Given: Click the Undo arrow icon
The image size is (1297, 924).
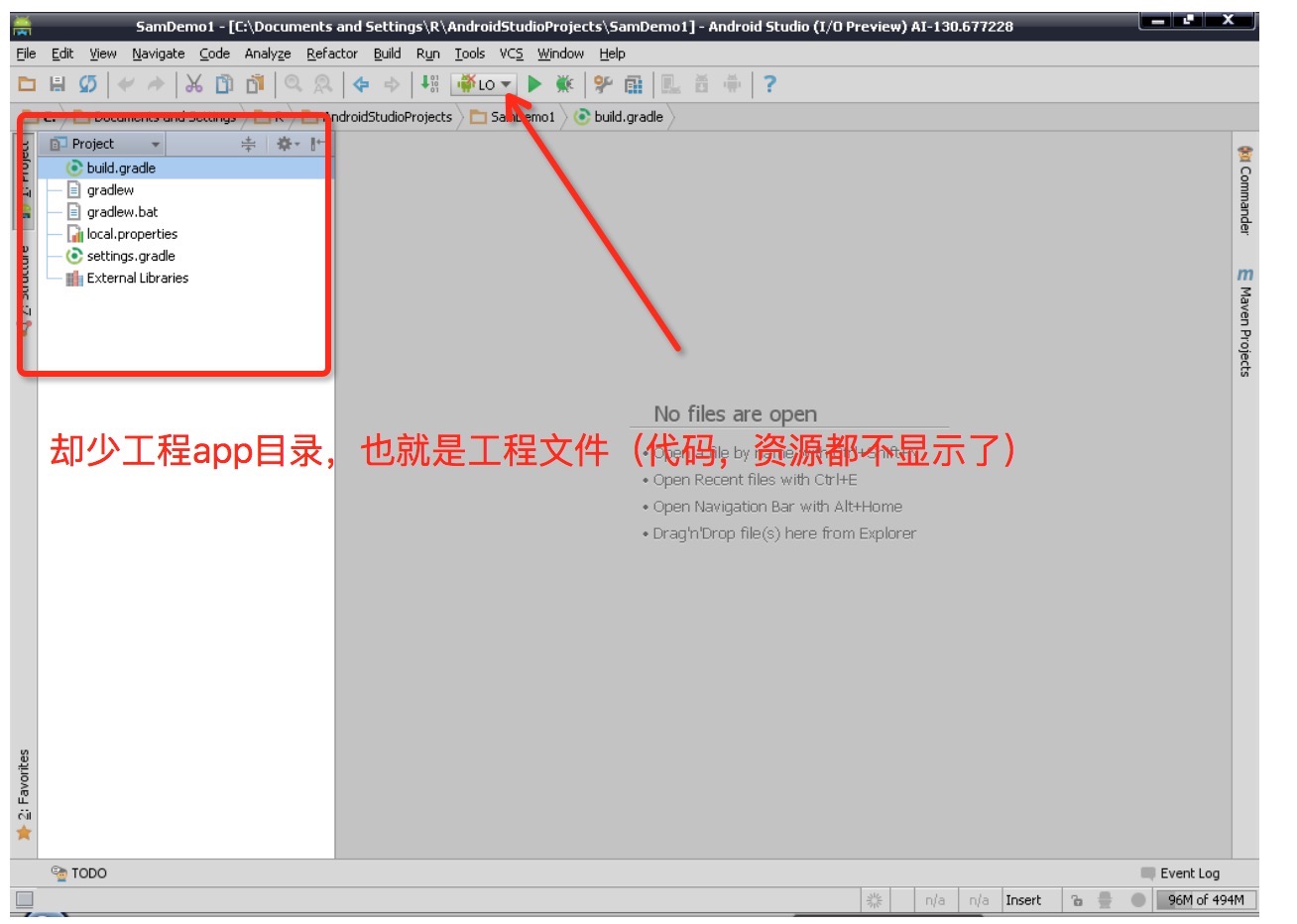Looking at the screenshot, I should (126, 84).
